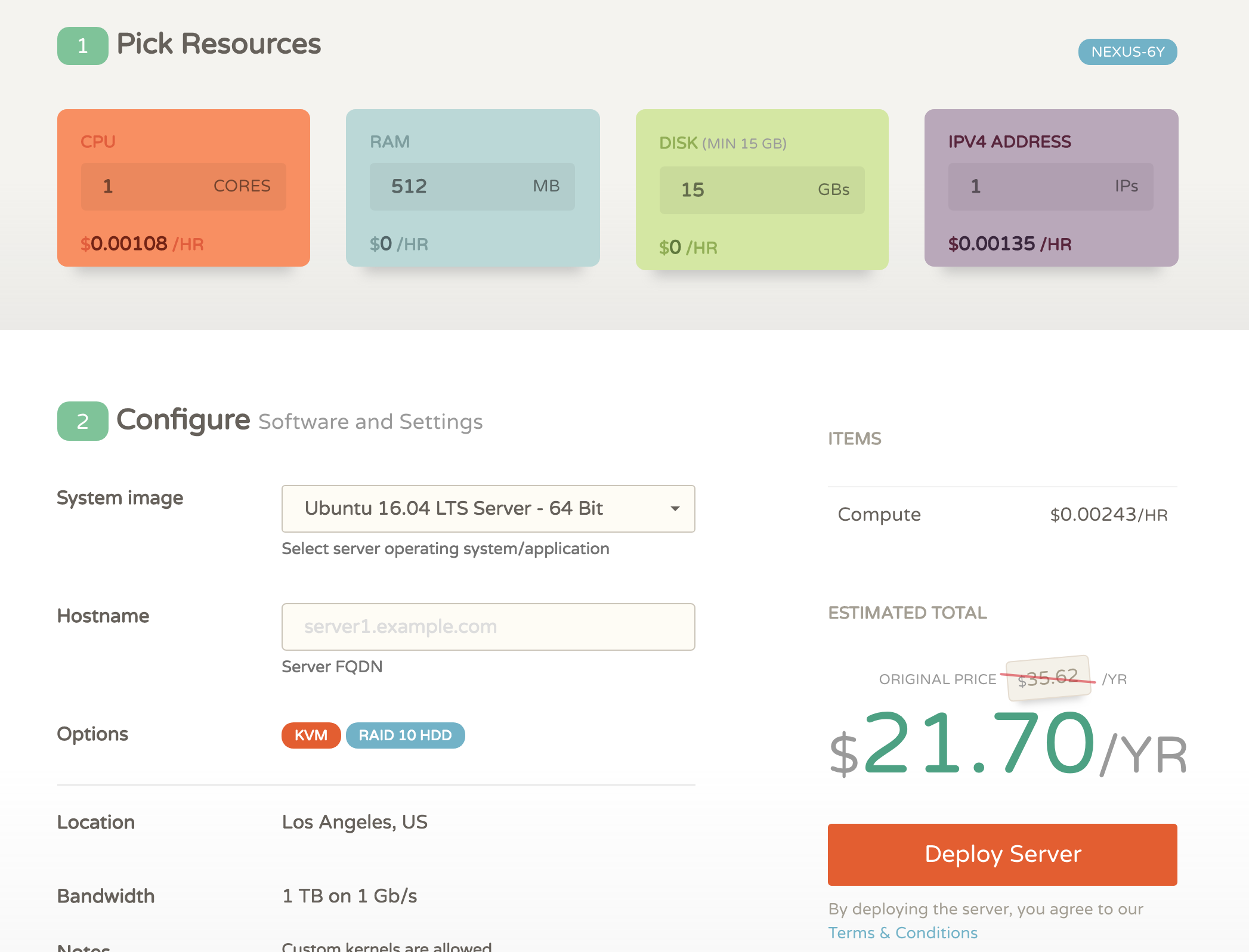Focus the Hostname text field
The height and width of the screenshot is (952, 1249).
click(488, 627)
